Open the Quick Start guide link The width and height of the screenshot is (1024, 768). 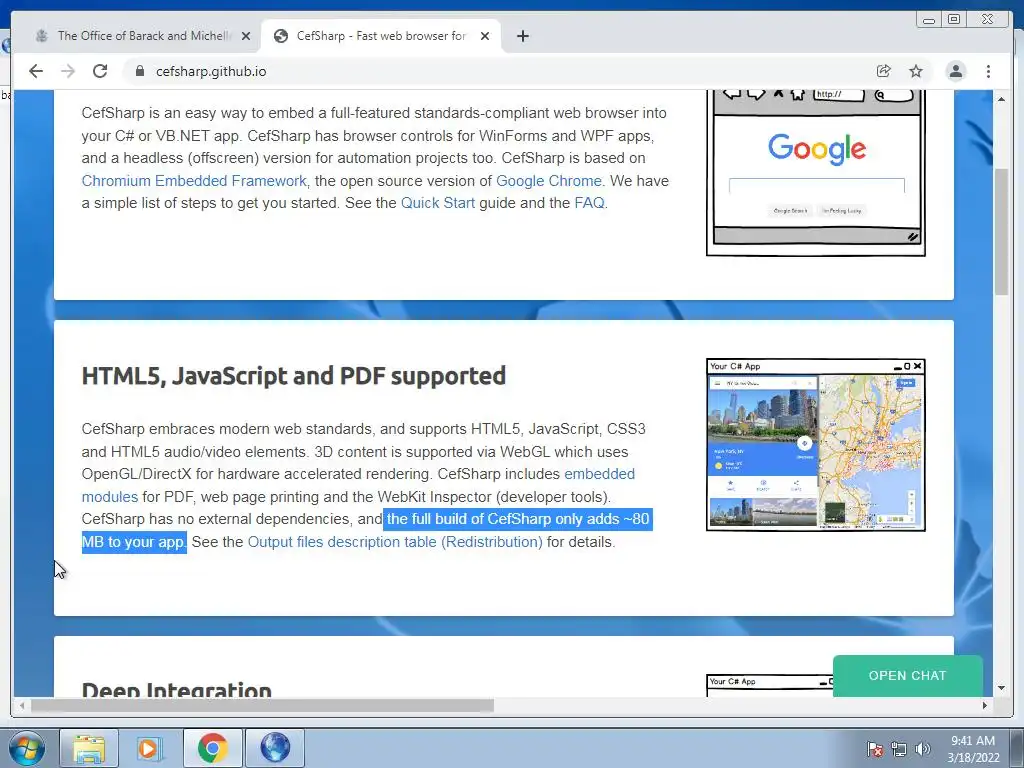[x=438, y=203]
